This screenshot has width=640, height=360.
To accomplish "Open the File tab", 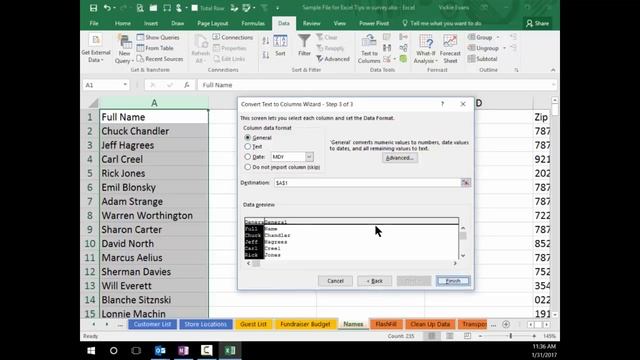I will tap(94, 23).
